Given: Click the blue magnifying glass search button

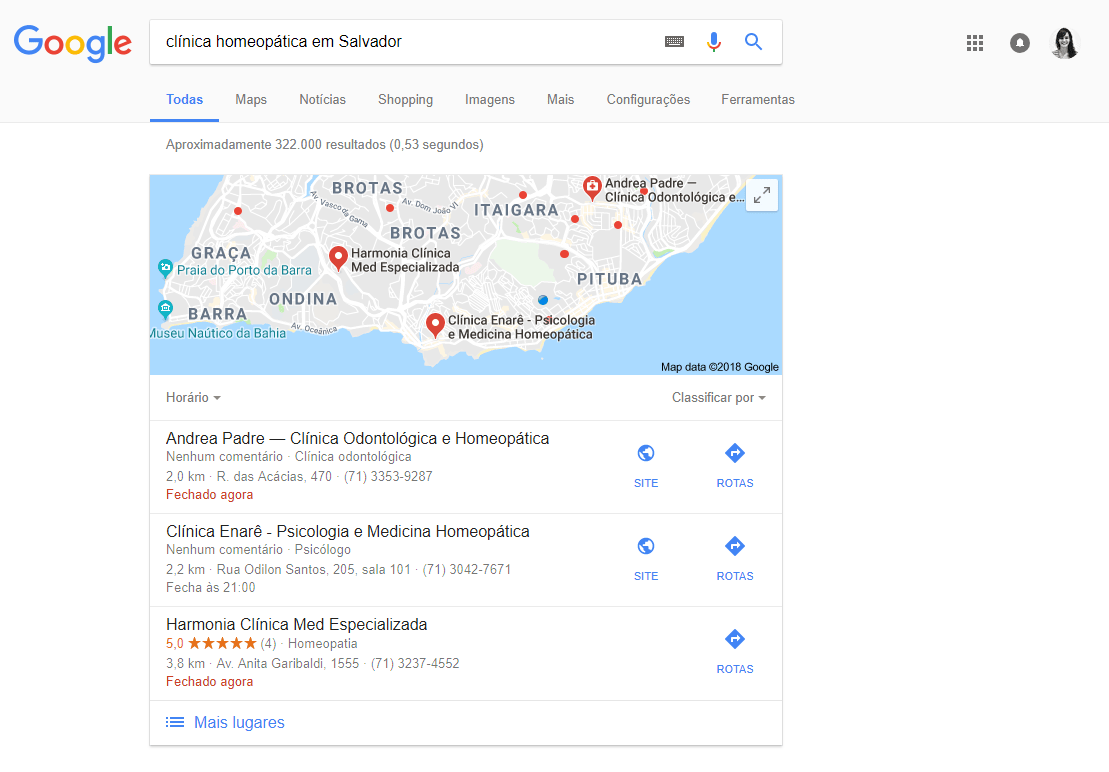Looking at the screenshot, I should click(x=753, y=42).
